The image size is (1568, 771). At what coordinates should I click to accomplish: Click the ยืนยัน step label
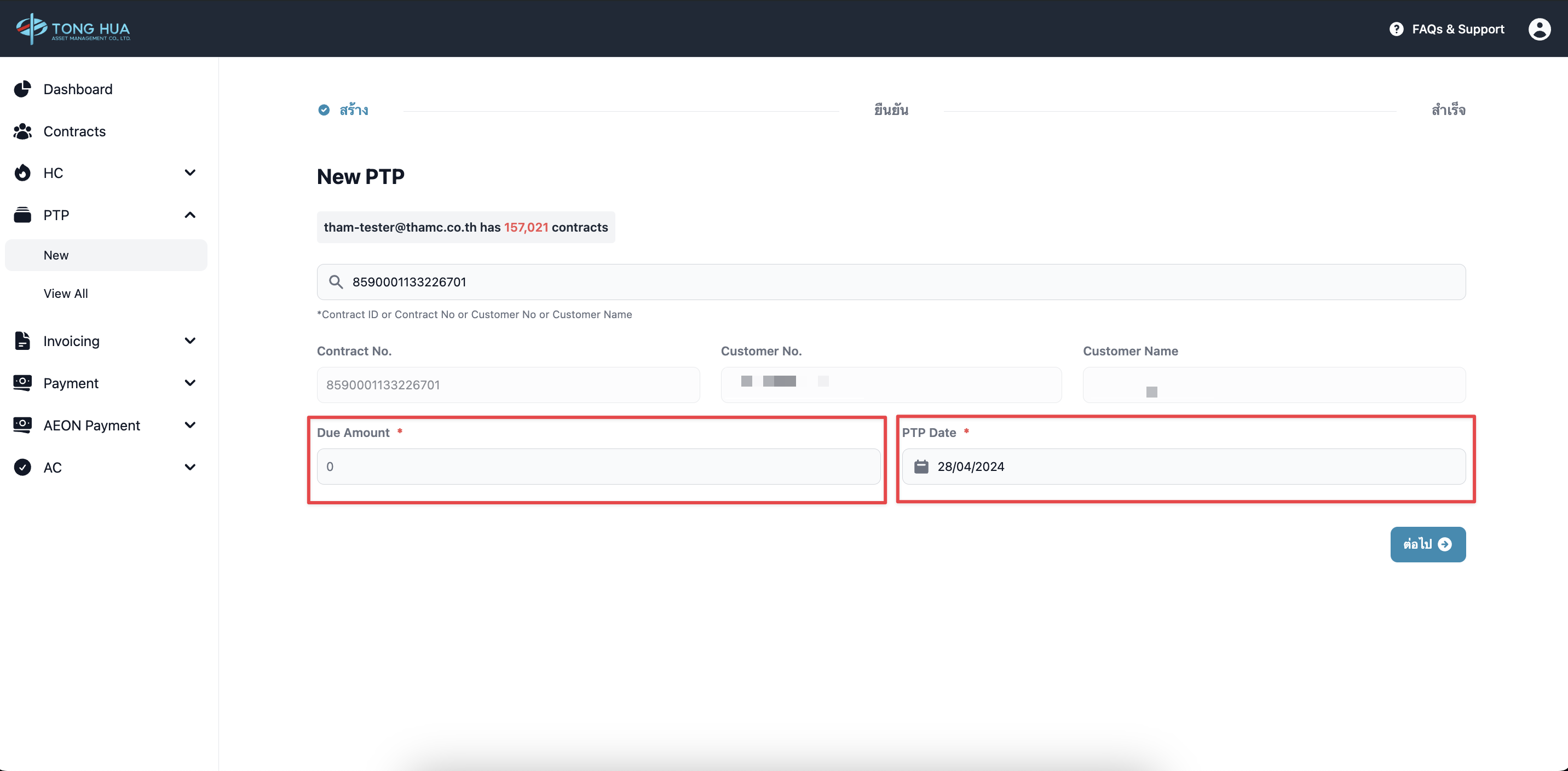pos(891,110)
